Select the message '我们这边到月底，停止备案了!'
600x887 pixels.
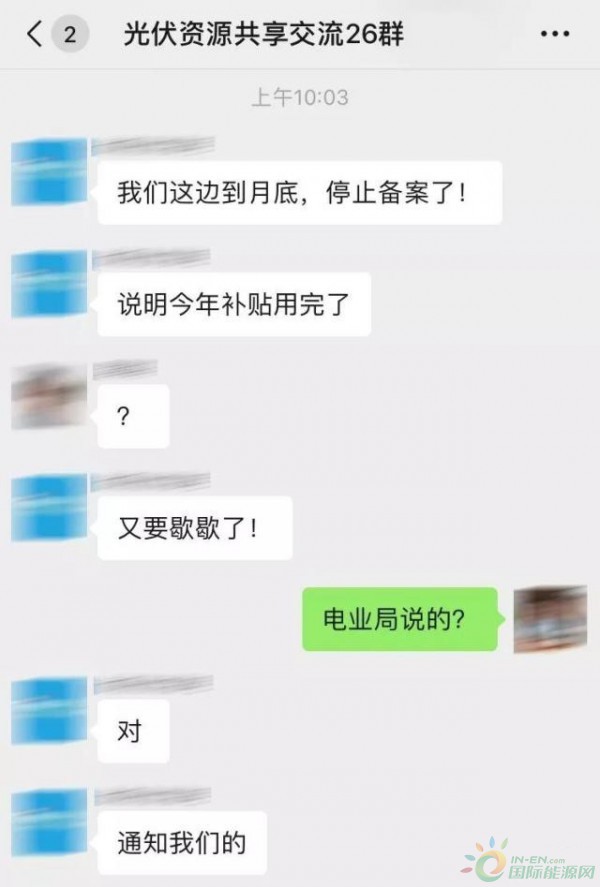point(300,193)
